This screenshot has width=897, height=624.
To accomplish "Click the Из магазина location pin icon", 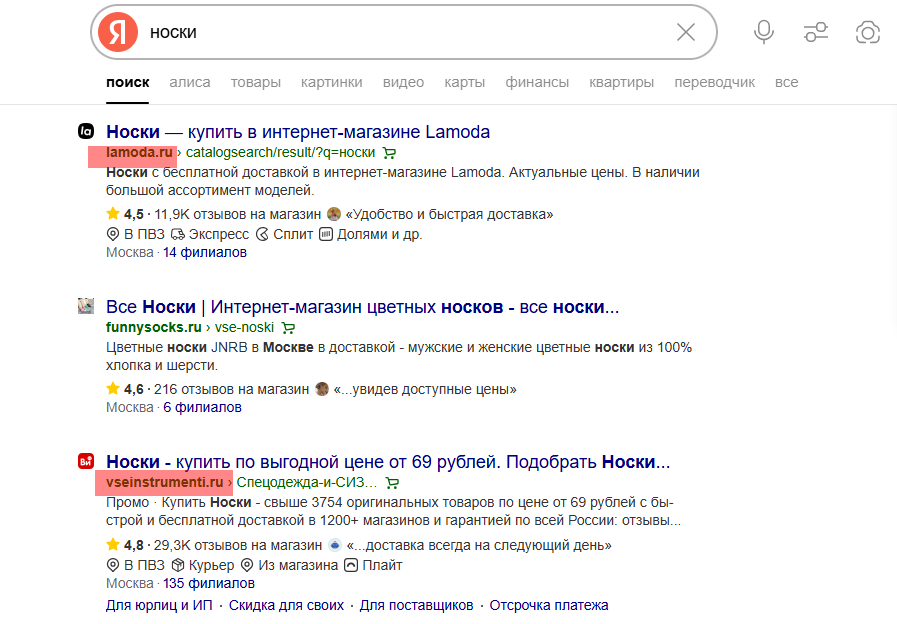I will pyautogui.click(x=247, y=565).
